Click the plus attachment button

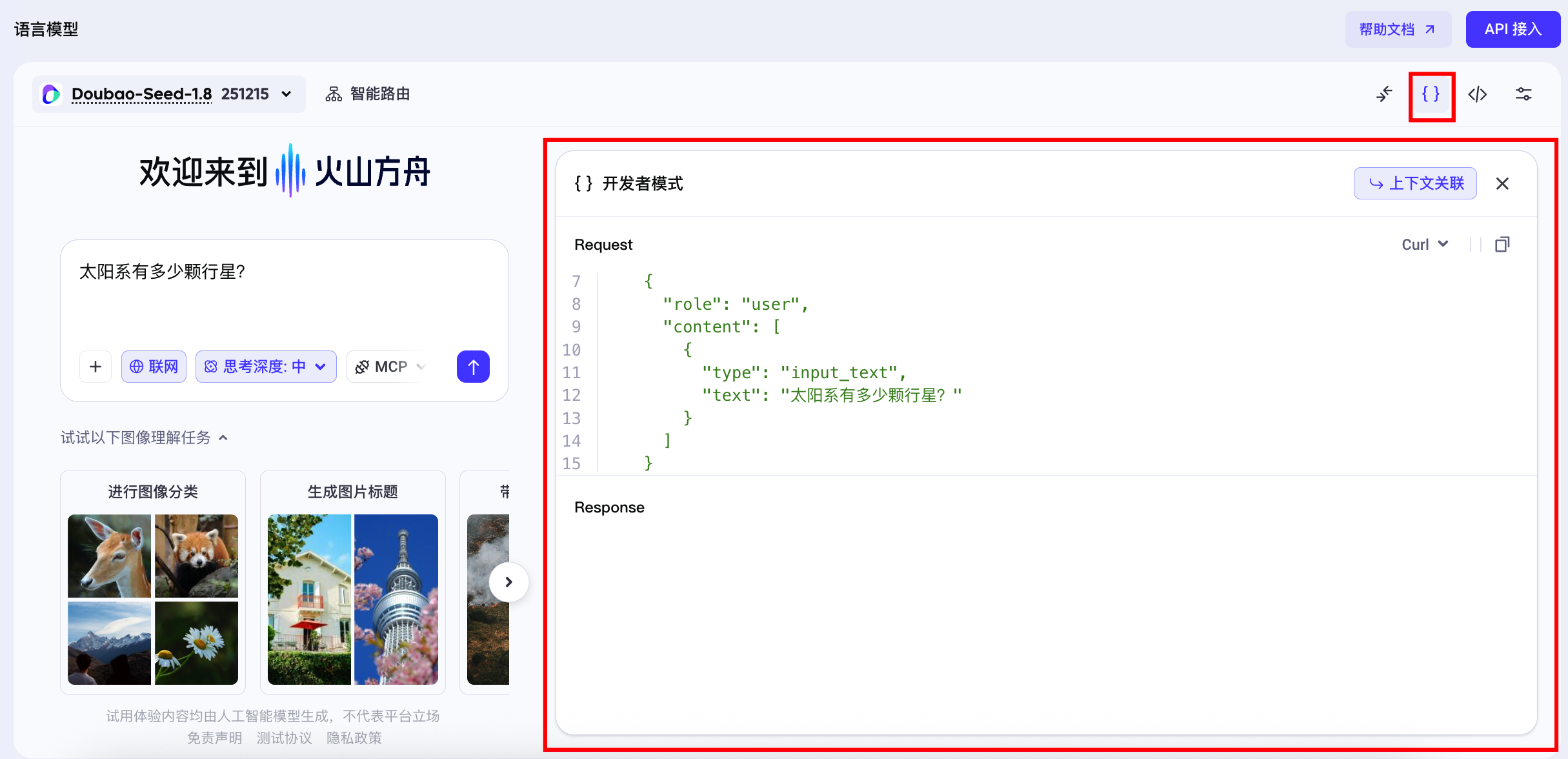tap(95, 367)
